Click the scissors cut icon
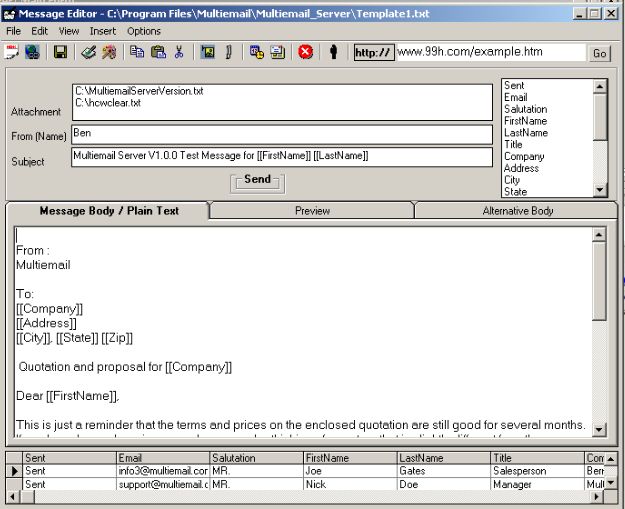The image size is (625, 509). pos(178,53)
